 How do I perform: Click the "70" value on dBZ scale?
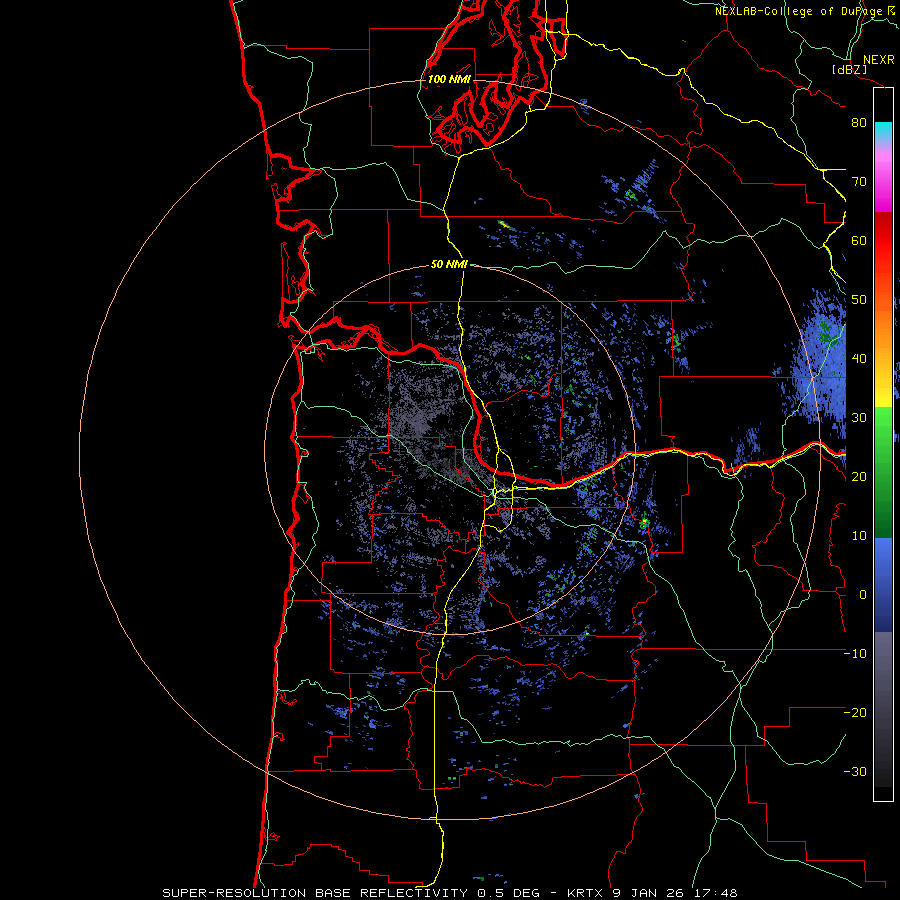click(x=859, y=182)
